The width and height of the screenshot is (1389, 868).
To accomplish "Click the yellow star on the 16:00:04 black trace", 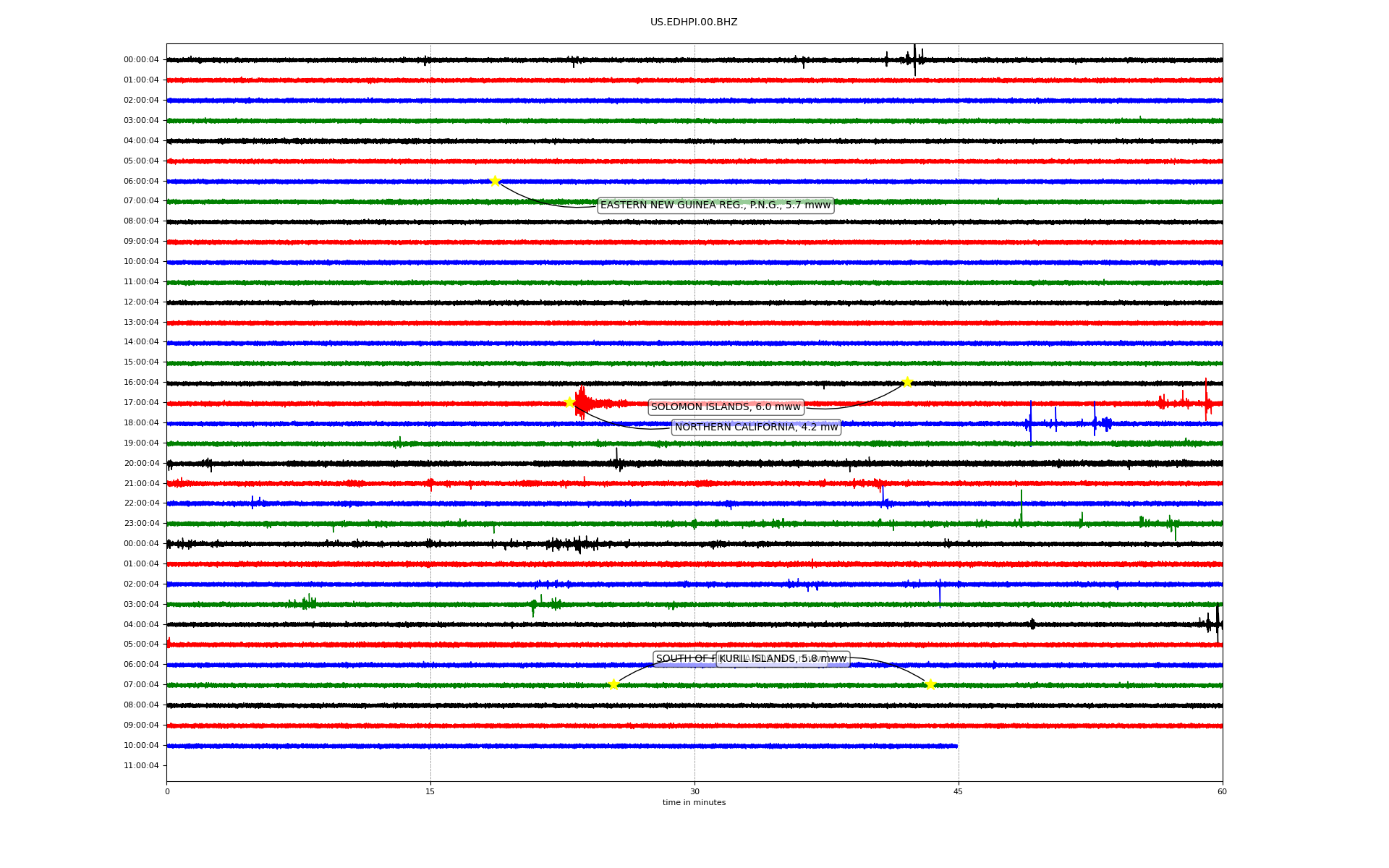I will pyautogui.click(x=907, y=382).
